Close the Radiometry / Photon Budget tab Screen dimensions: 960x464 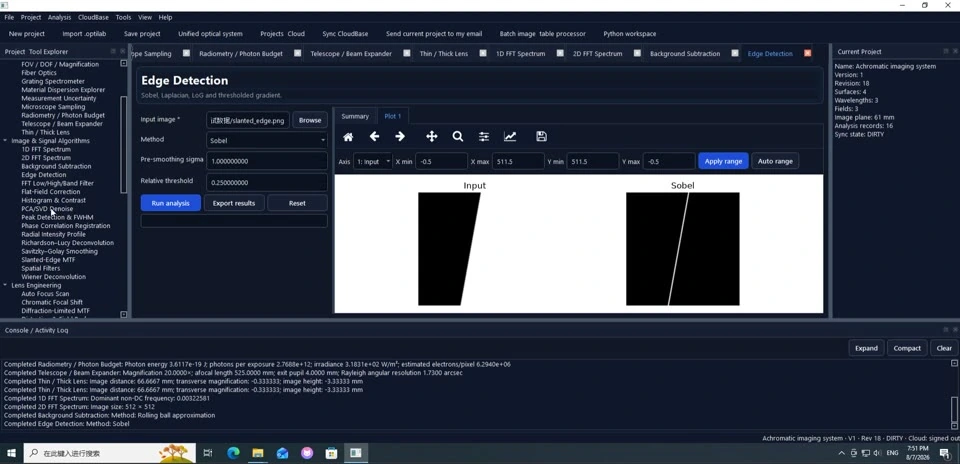[x=298, y=53]
